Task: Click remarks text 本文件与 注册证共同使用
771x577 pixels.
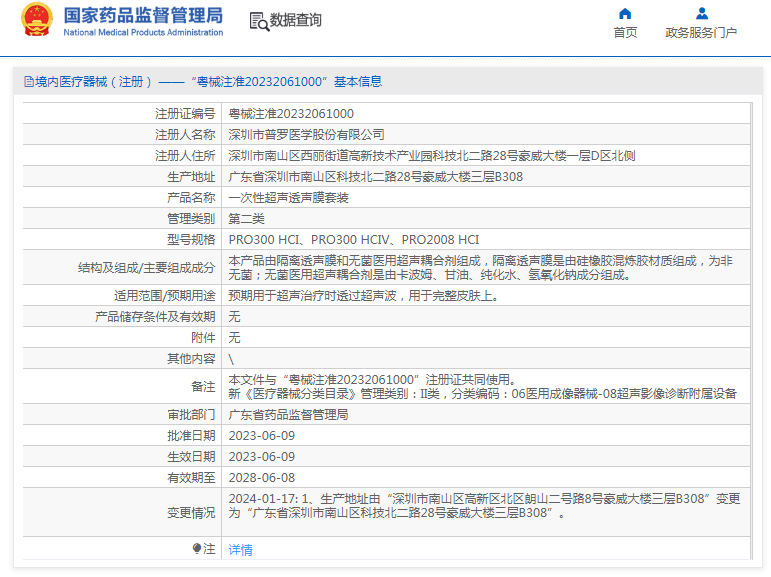Action: 373,380
